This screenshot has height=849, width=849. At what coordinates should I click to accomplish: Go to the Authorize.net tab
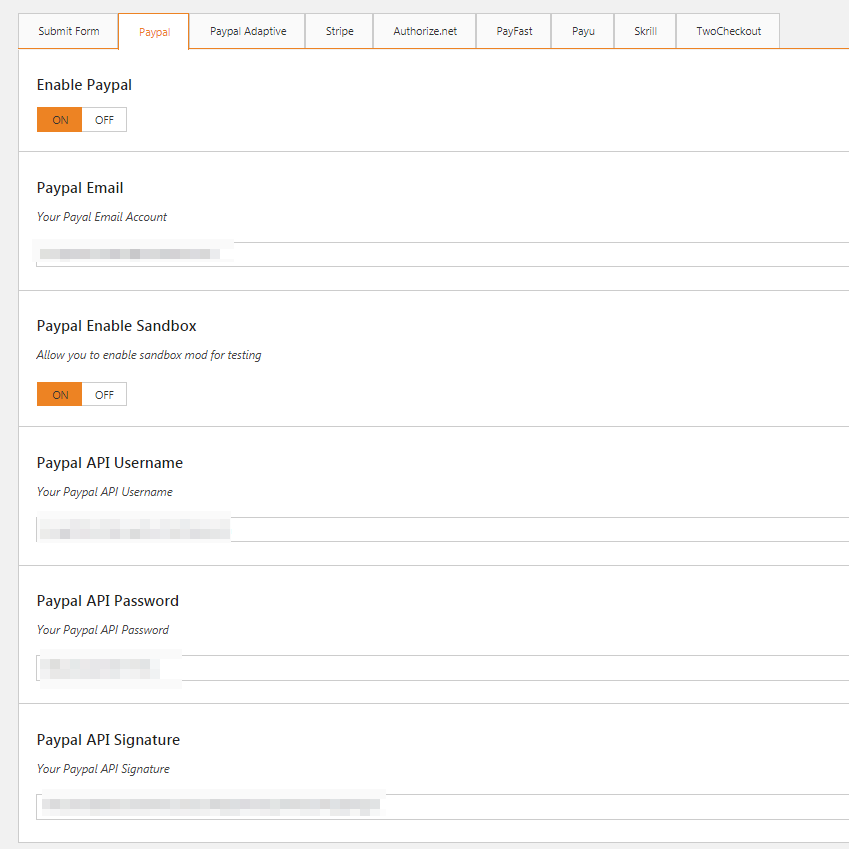click(425, 31)
